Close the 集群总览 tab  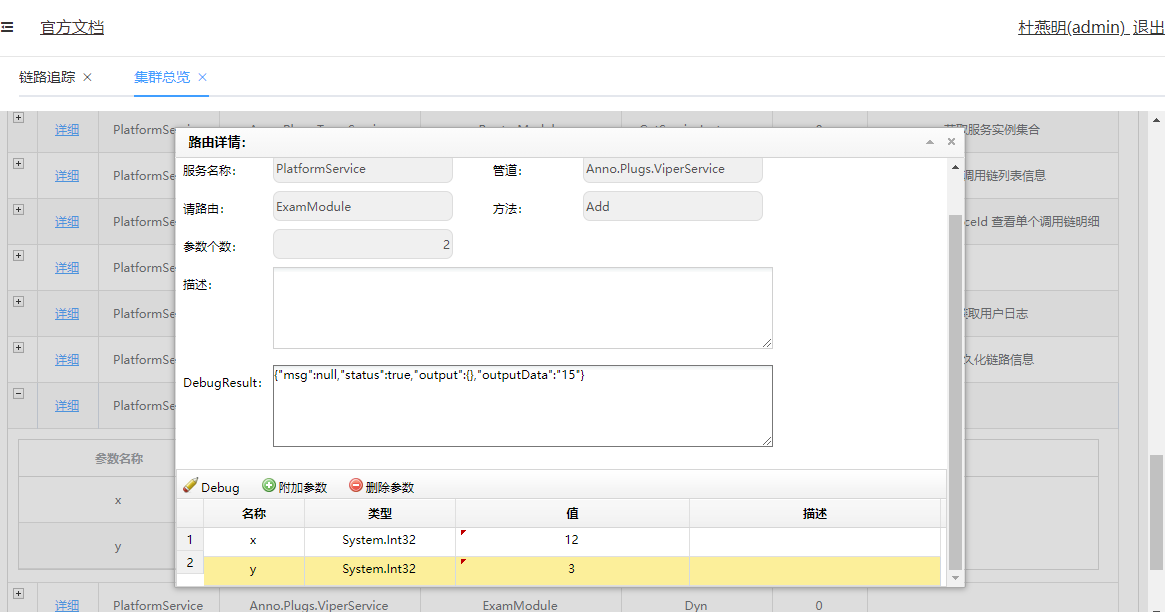pyautogui.click(x=202, y=77)
